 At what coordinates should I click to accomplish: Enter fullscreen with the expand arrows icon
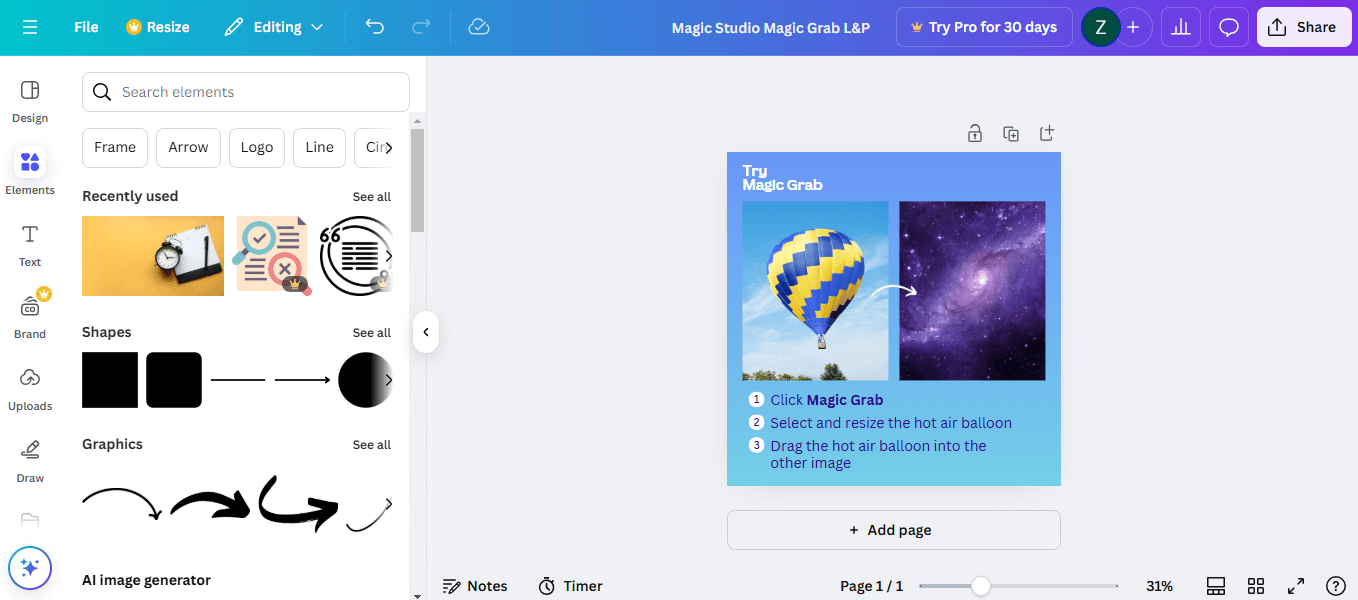(x=1296, y=586)
